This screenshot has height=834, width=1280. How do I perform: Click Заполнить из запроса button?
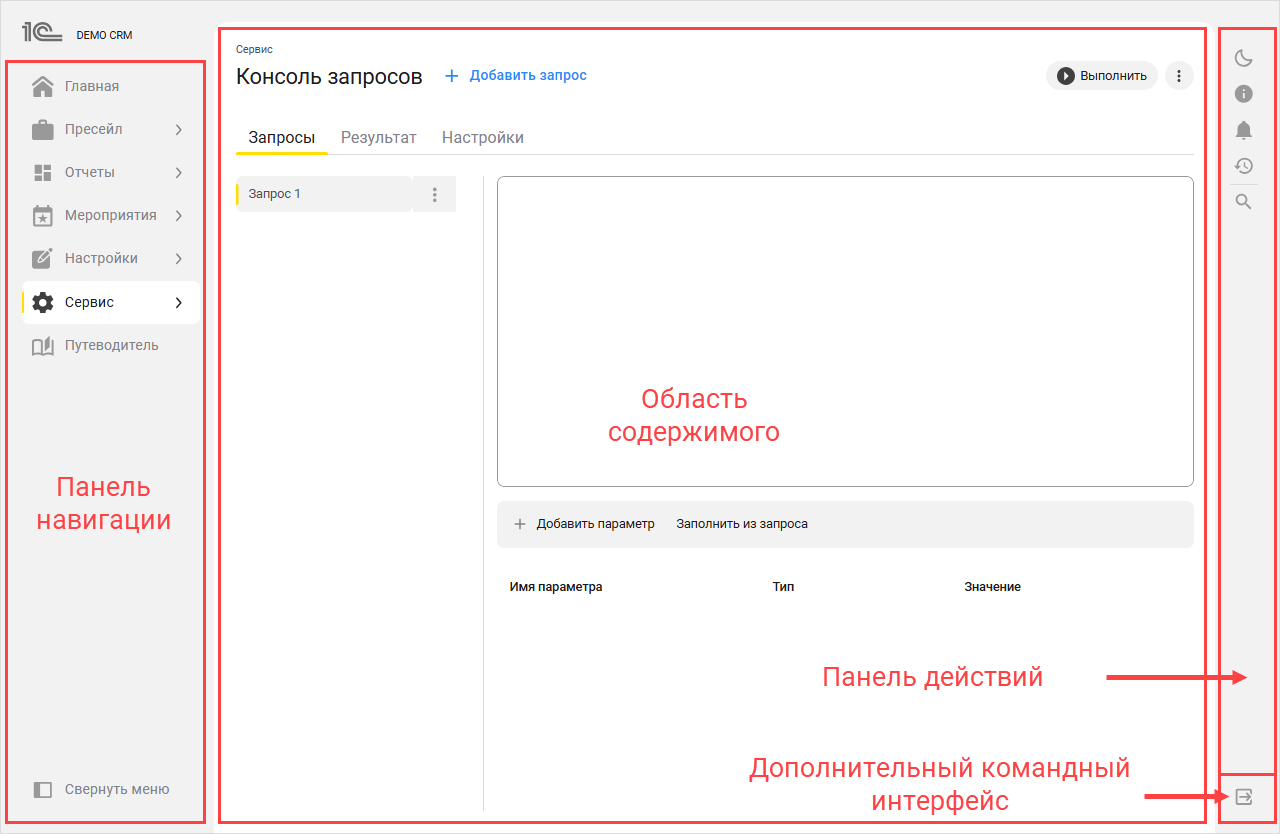pos(742,524)
